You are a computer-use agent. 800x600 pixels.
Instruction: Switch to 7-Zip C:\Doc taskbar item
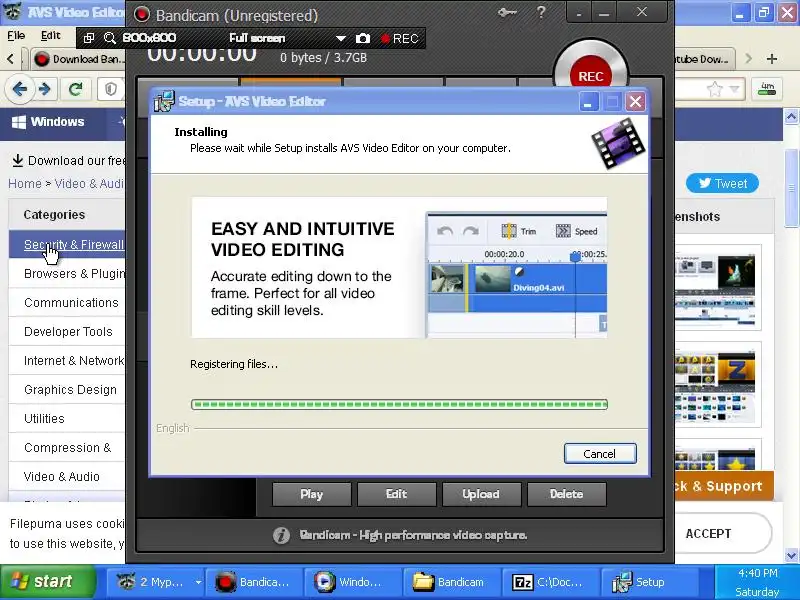549,582
